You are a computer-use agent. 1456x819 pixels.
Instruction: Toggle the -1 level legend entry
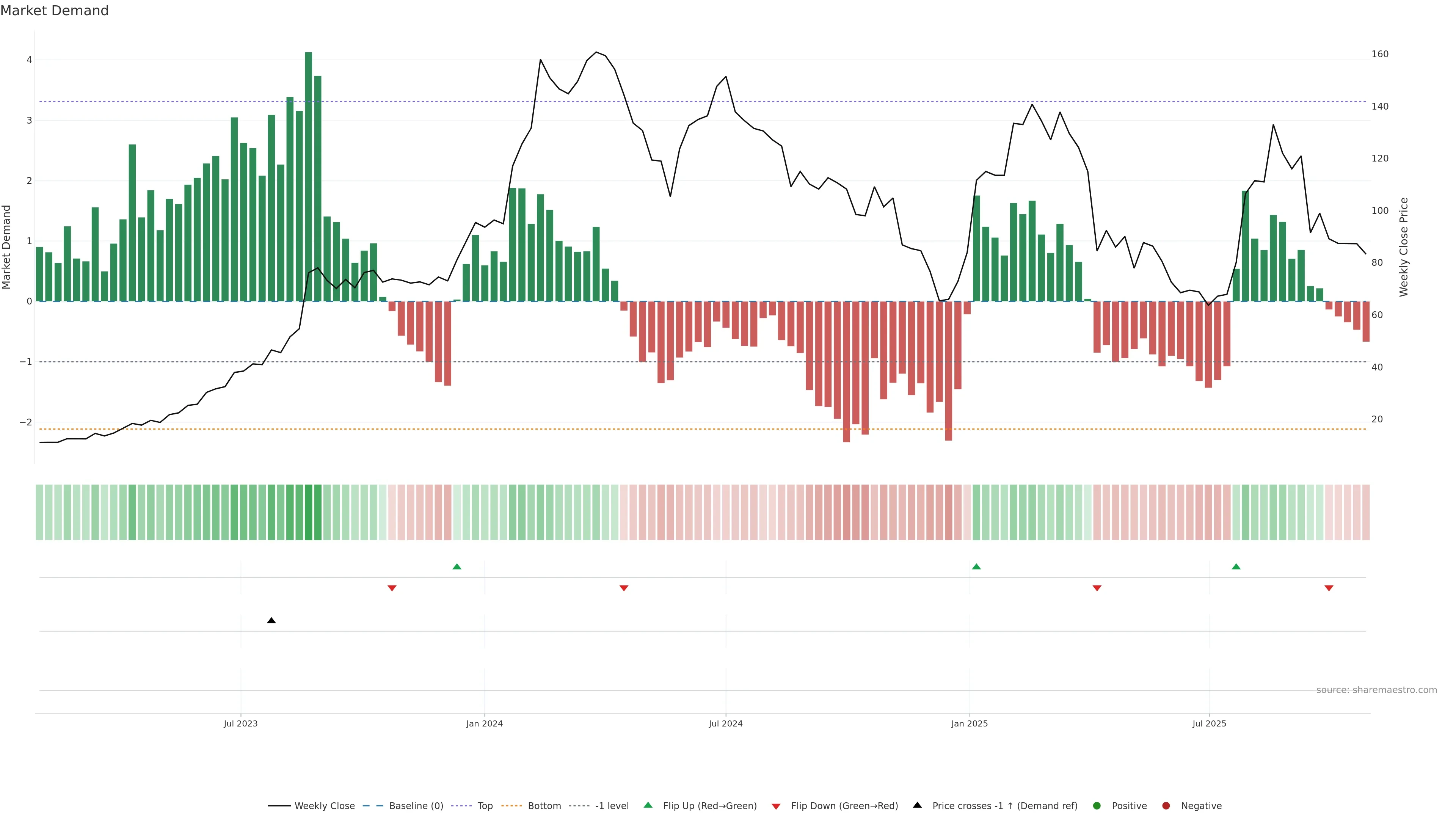(612, 806)
